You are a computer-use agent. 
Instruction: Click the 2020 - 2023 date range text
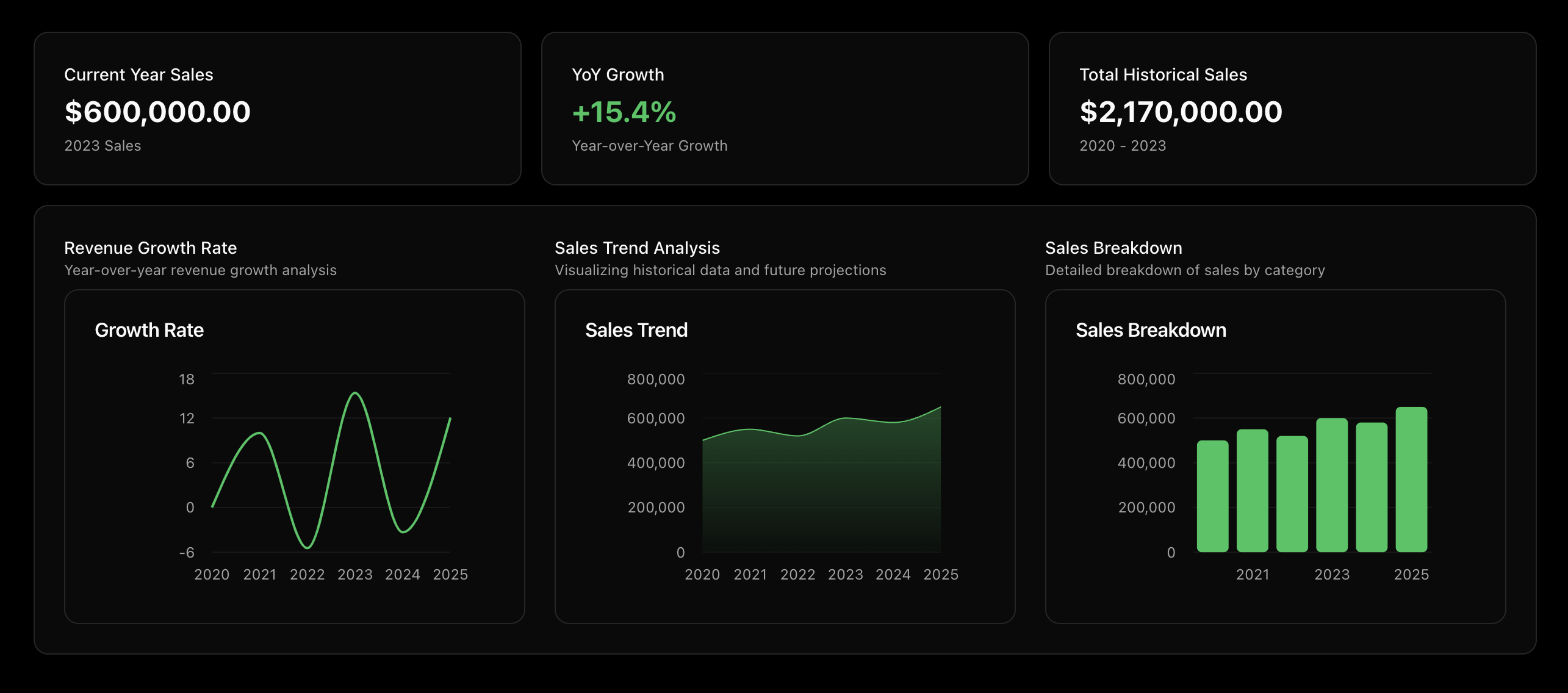(x=1122, y=146)
